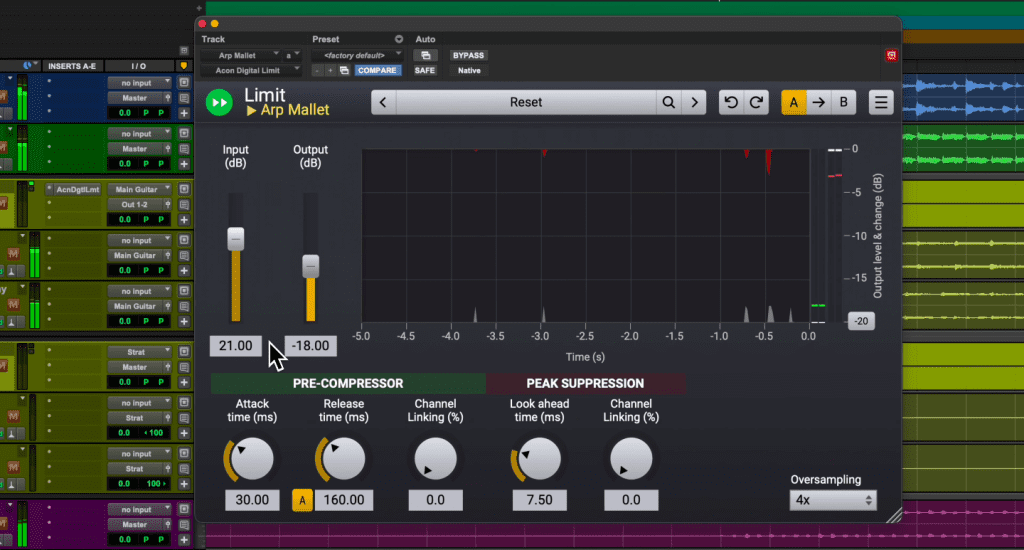Screen dimensions: 1024x550
Task: Click the INSERTS A-E column header
Action: [x=72, y=66]
